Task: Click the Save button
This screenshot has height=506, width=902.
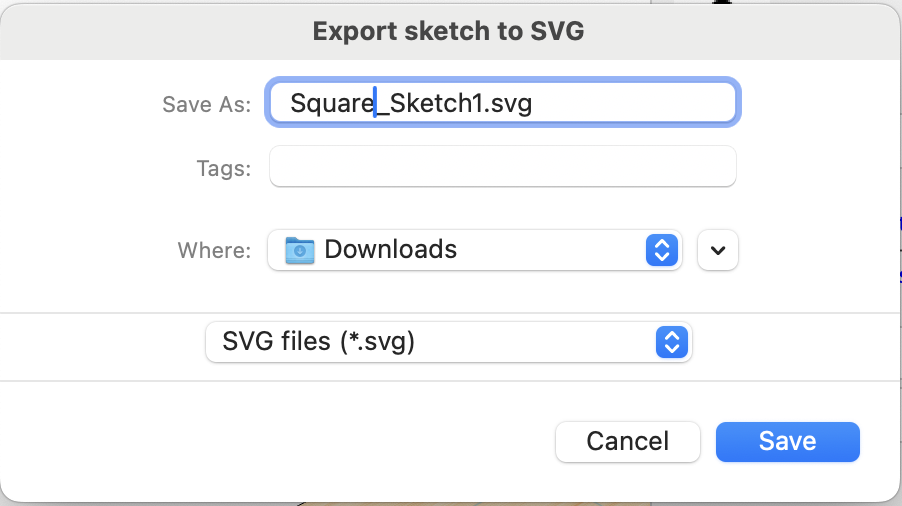Action: pyautogui.click(x=788, y=442)
